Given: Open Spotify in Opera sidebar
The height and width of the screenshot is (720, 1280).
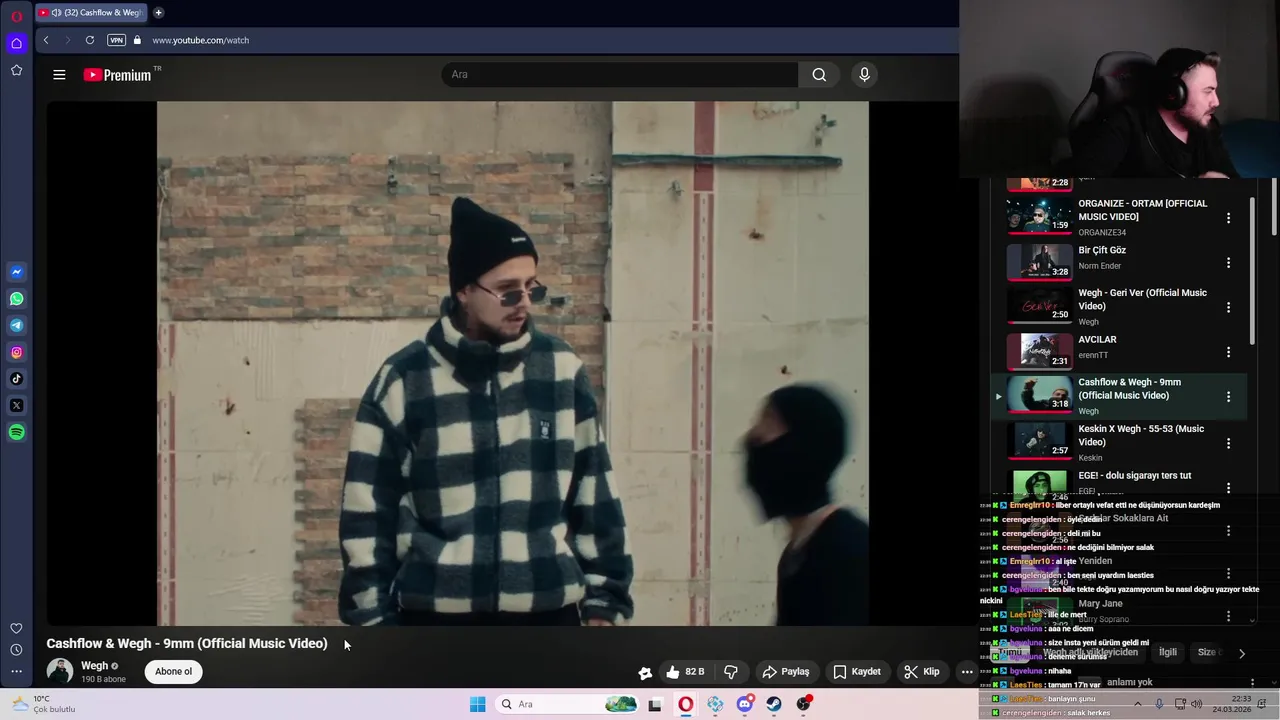Looking at the screenshot, I should [16, 432].
